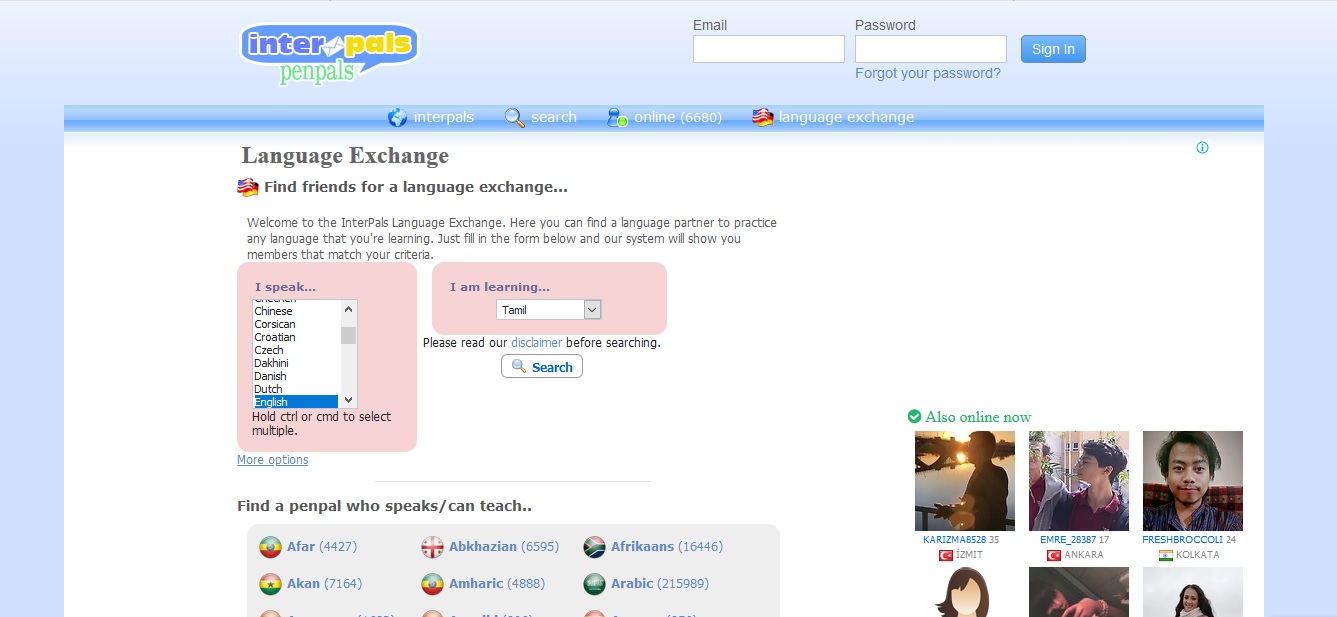The width and height of the screenshot is (1337, 617).
Task: Click the interpals menu item in the navigation bar
Action: coord(442,117)
